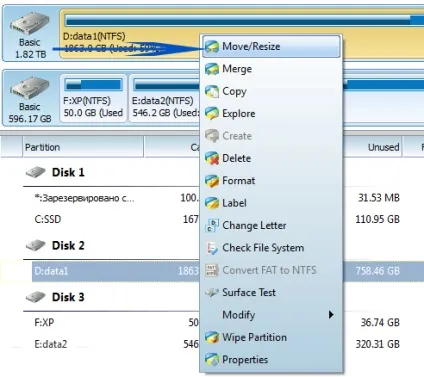Open Explore from the context menu

click(x=272, y=114)
